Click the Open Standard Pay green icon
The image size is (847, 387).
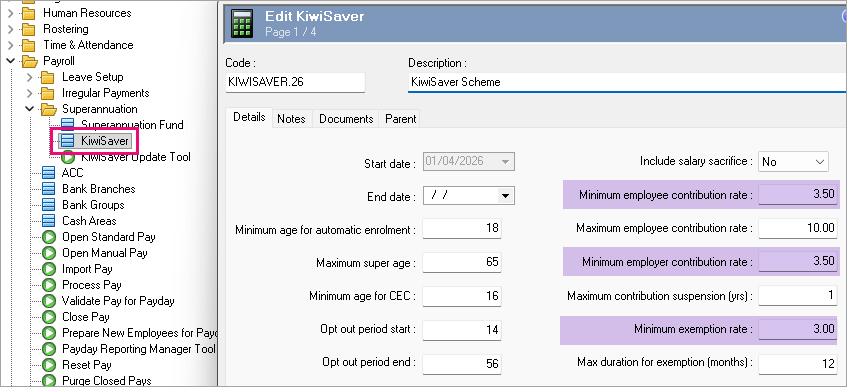pos(49,237)
